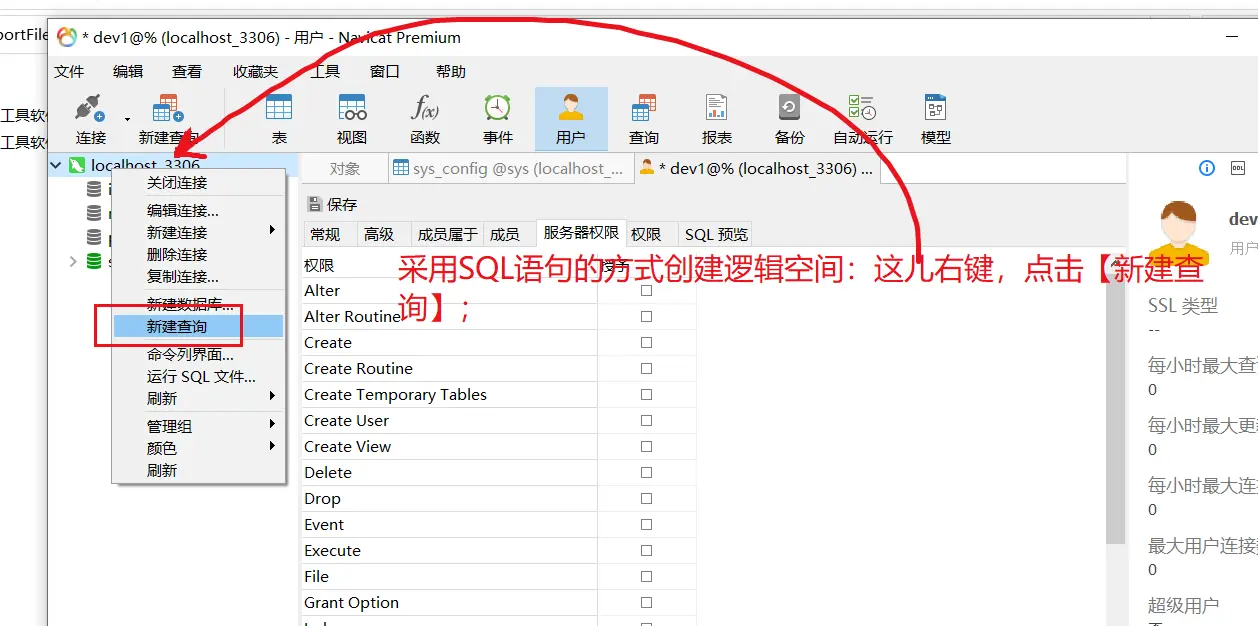Click the info icon in right panel

pyautogui.click(x=1207, y=168)
